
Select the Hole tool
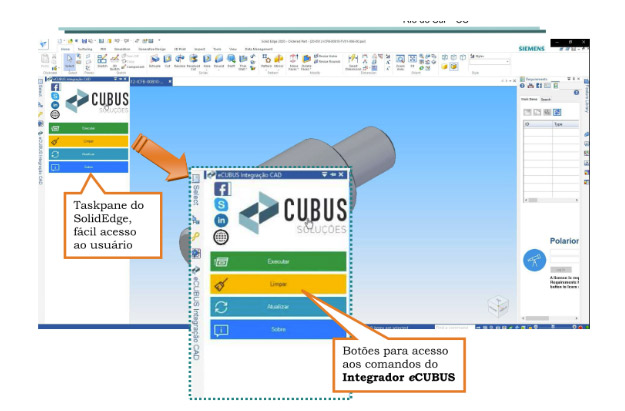click(x=207, y=61)
